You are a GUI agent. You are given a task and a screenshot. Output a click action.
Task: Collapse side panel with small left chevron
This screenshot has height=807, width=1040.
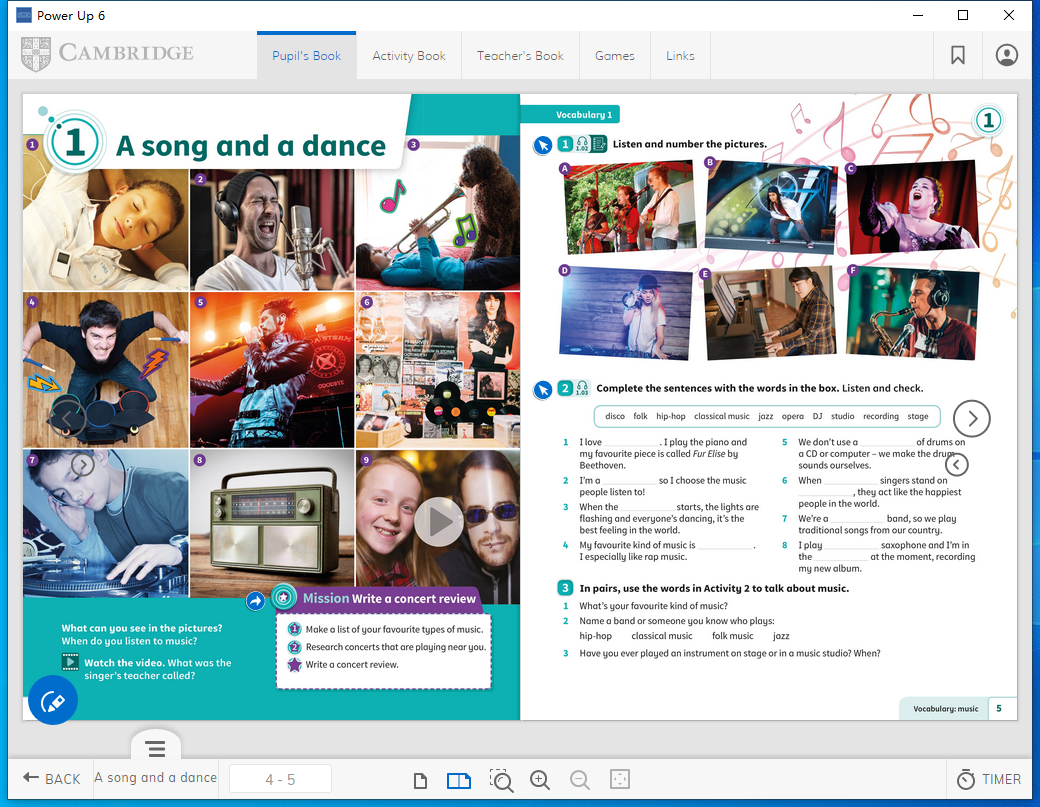click(x=956, y=464)
